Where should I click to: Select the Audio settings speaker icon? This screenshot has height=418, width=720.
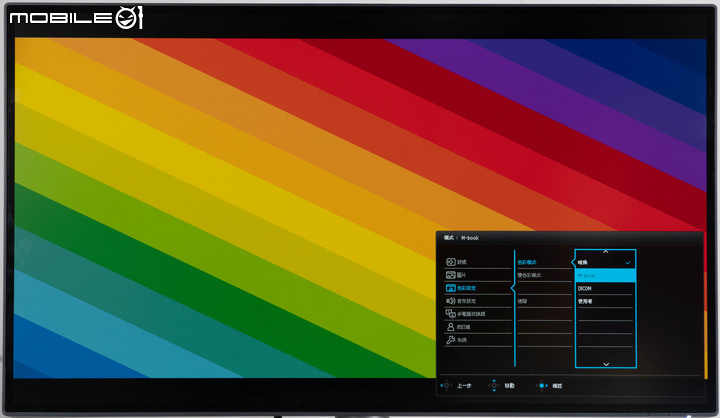click(450, 301)
